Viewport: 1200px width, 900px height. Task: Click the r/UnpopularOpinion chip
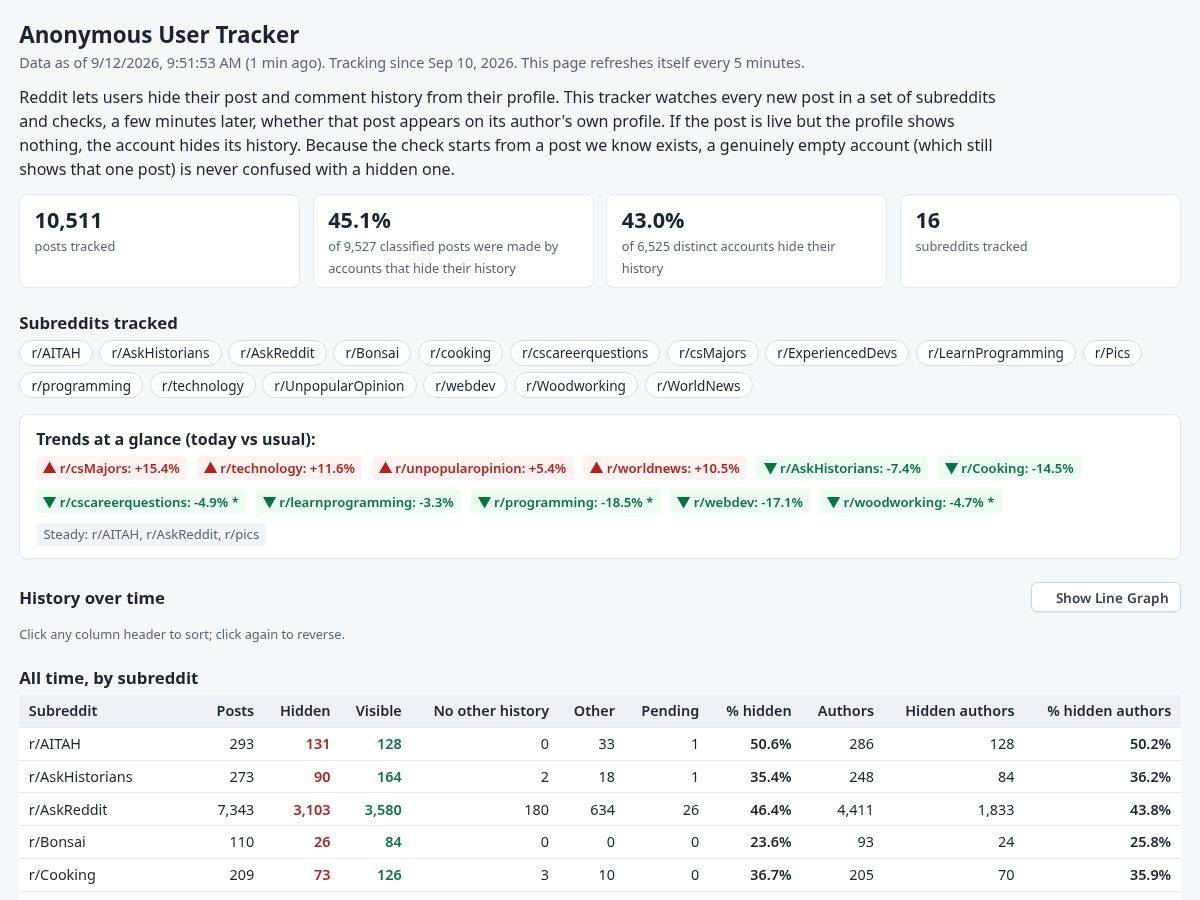[339, 385]
